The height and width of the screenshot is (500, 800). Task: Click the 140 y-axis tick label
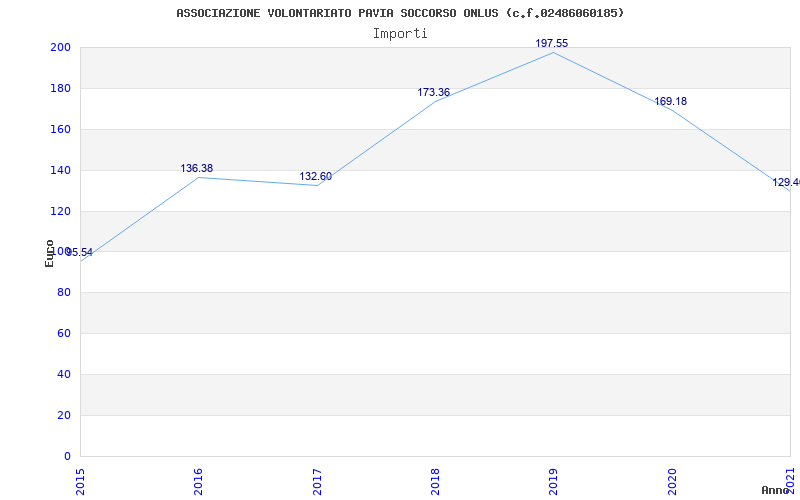pos(60,170)
